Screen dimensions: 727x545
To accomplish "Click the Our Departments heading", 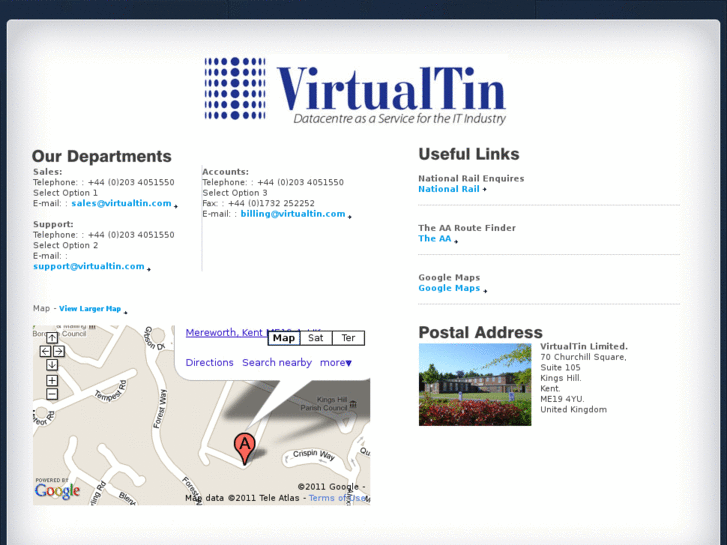I will [x=102, y=156].
